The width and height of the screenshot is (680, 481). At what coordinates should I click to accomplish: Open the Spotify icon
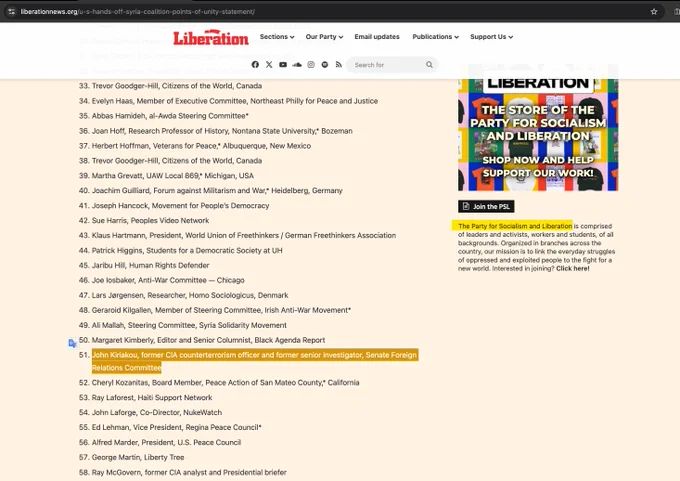[325, 65]
